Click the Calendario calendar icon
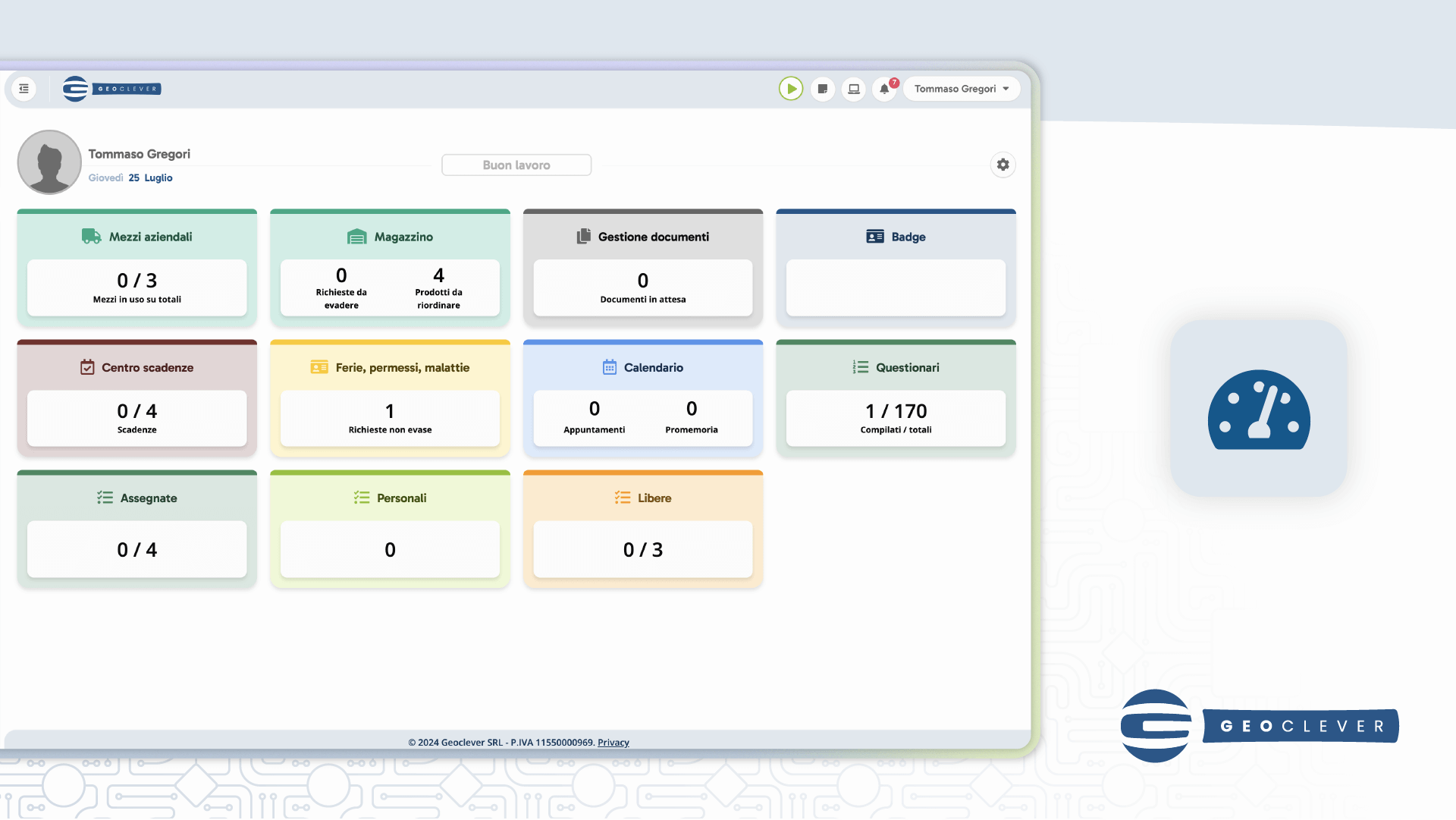1456x820 pixels. coord(610,367)
